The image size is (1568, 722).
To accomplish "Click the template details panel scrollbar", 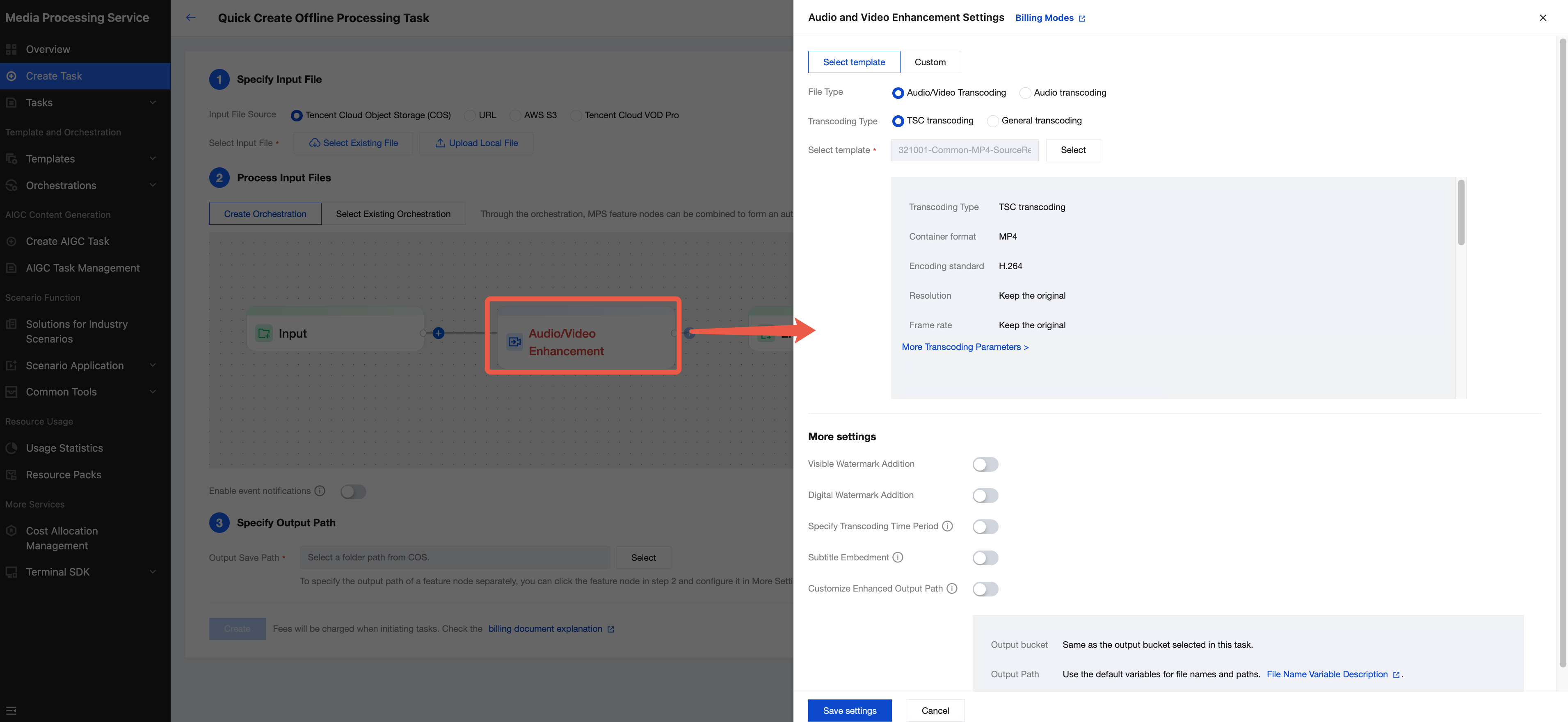I will coord(1461,213).
